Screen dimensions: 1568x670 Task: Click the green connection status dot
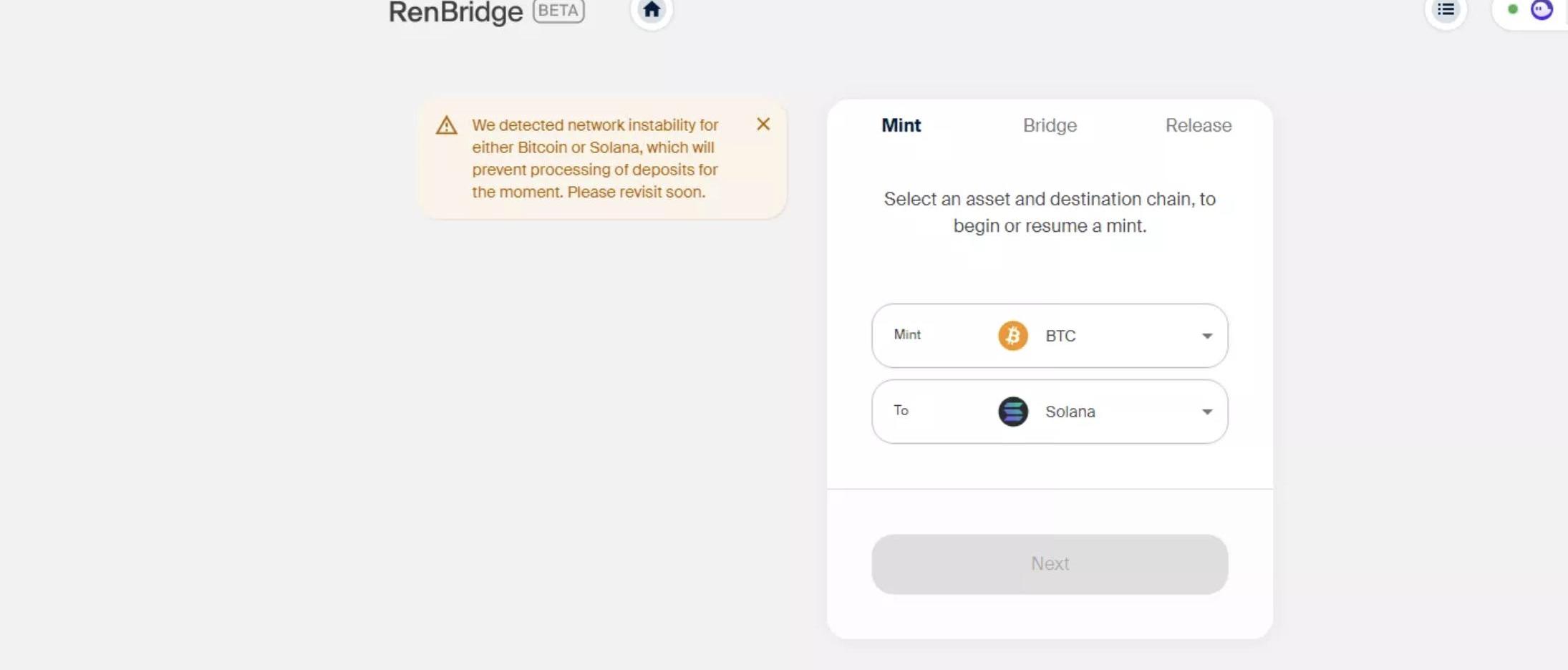pyautogui.click(x=1513, y=10)
